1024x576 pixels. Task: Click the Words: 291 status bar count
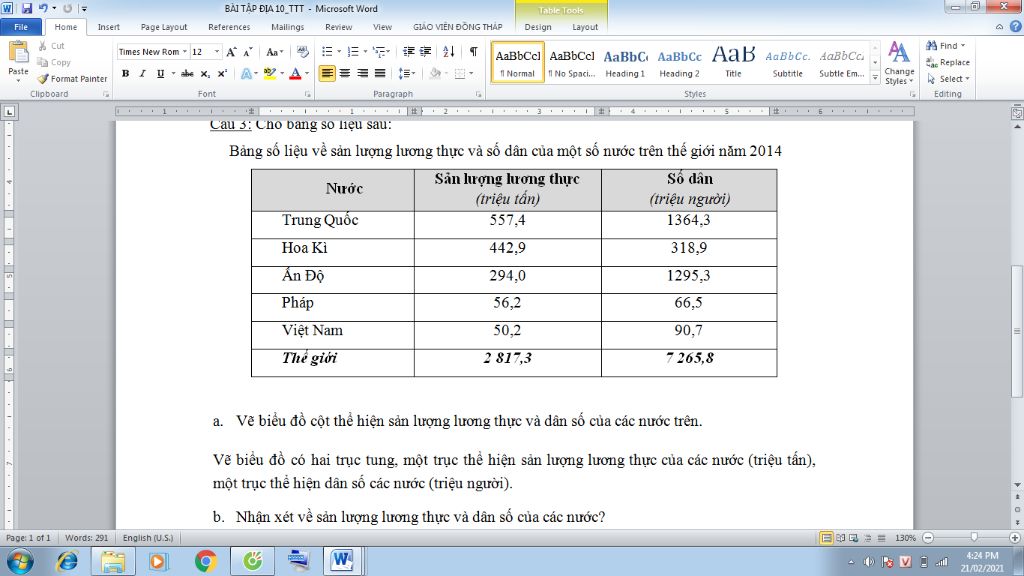pos(86,538)
